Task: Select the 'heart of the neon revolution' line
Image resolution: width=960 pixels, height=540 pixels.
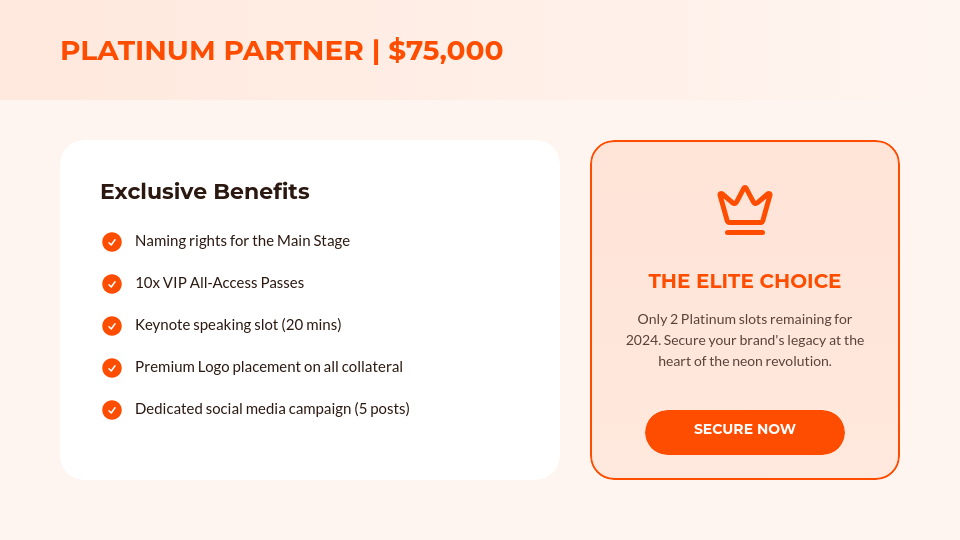Action: coord(745,361)
